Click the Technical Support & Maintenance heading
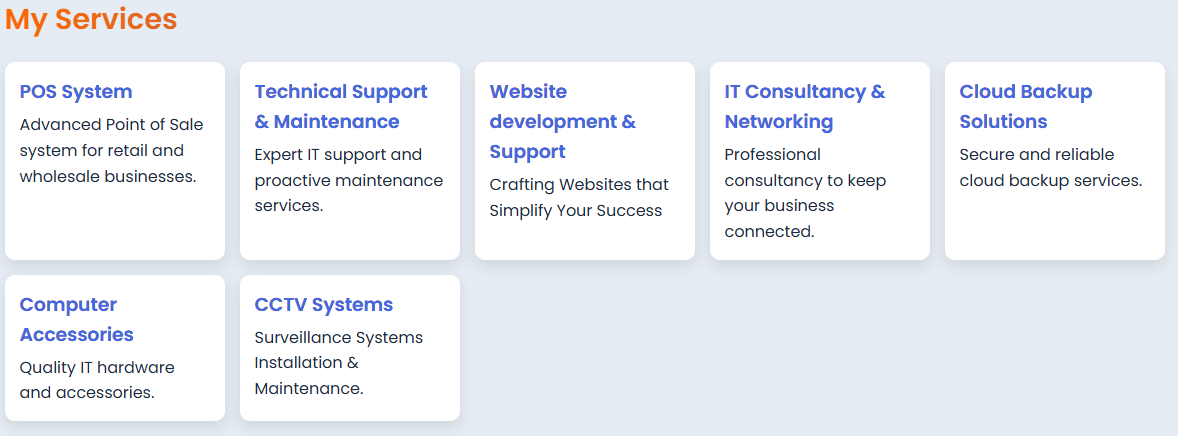 click(341, 107)
